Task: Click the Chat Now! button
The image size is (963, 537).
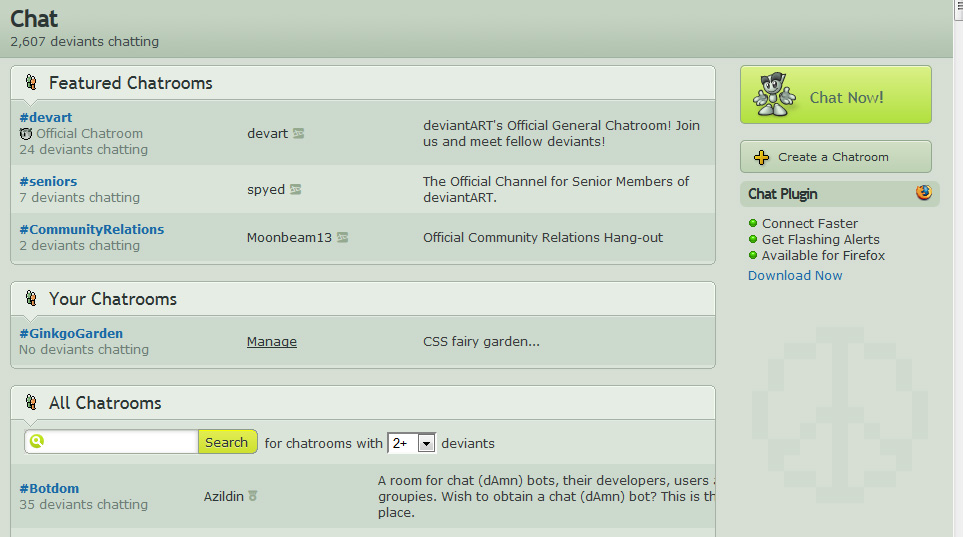Action: [835, 95]
